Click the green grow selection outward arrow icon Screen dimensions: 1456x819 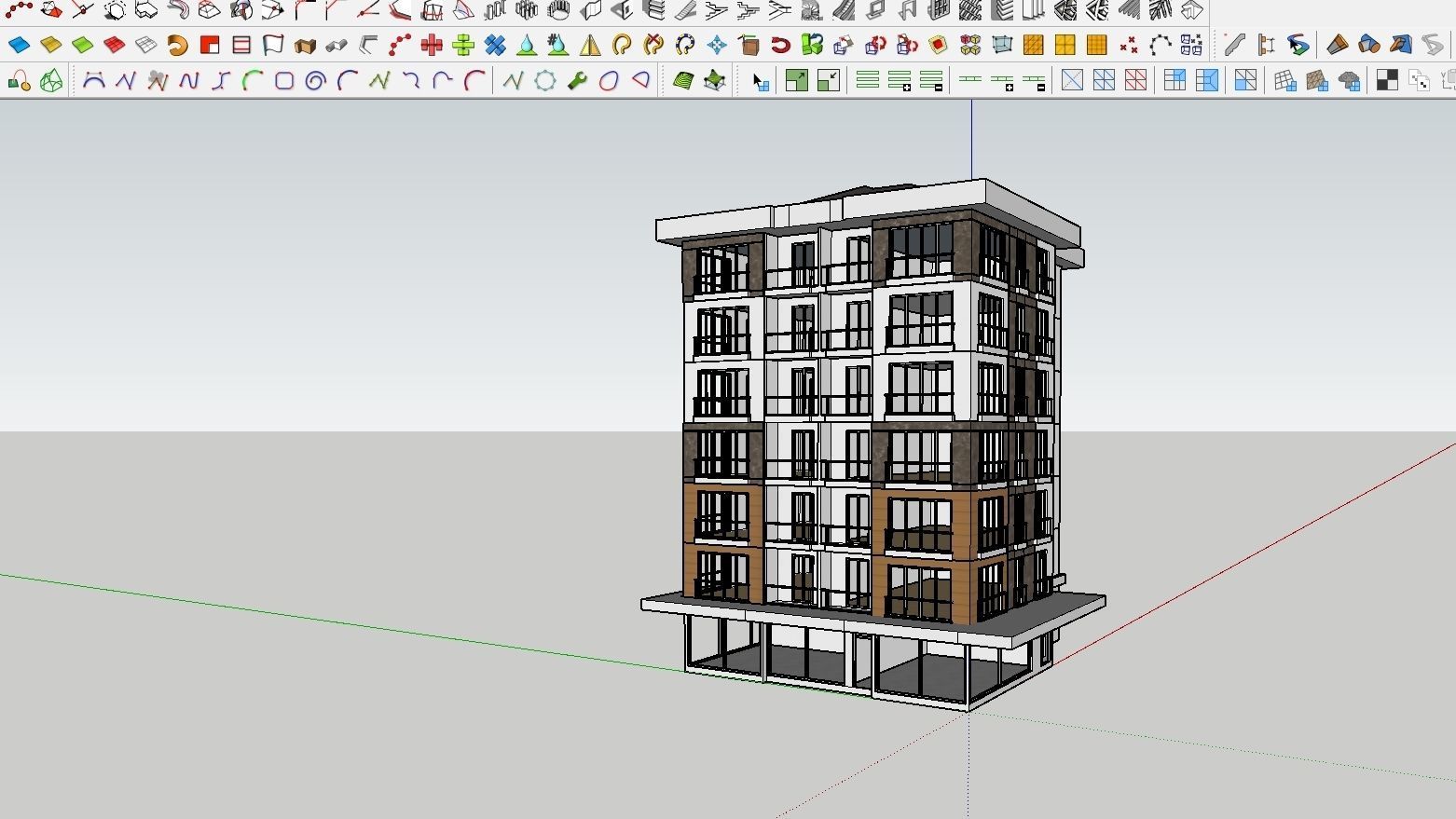(797, 81)
